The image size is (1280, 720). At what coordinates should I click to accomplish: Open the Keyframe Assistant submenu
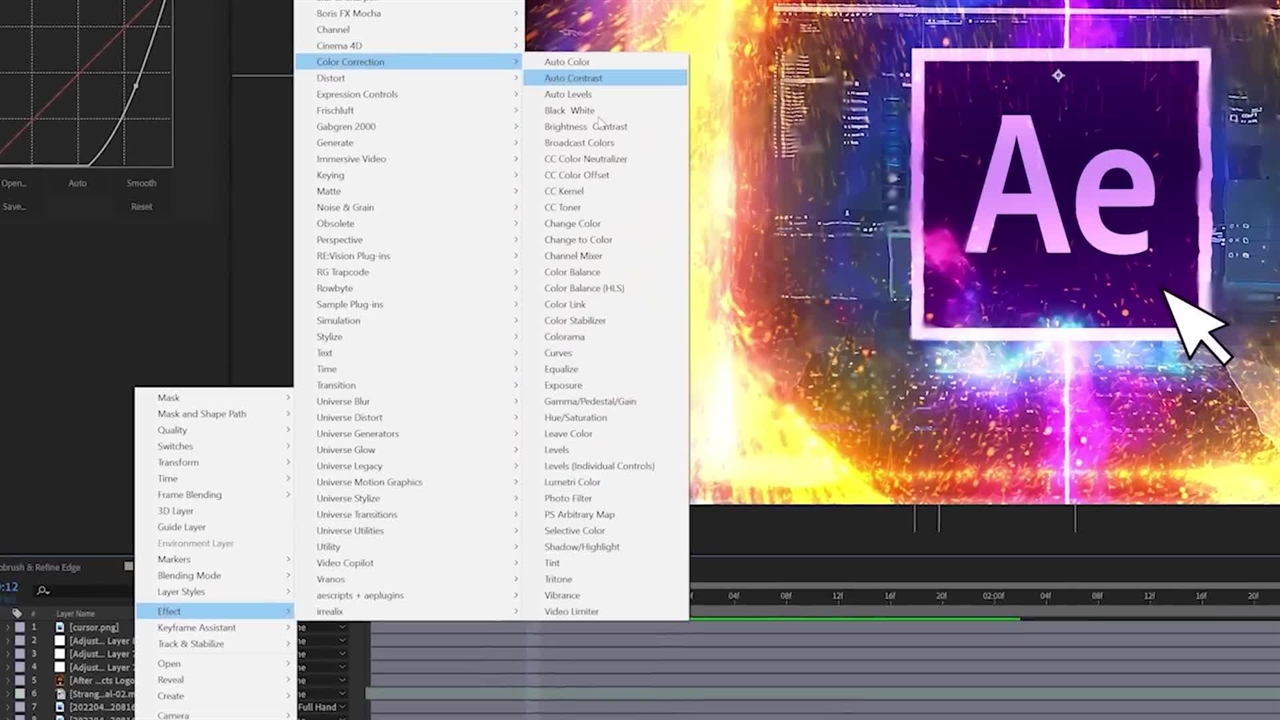click(x=196, y=628)
